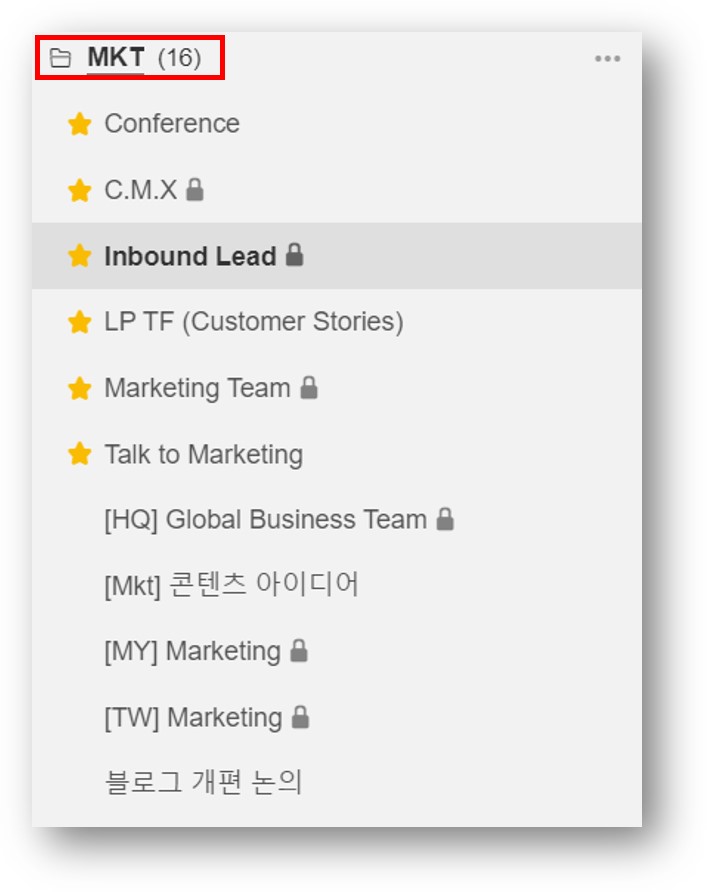Open the Conference channel

172,124
